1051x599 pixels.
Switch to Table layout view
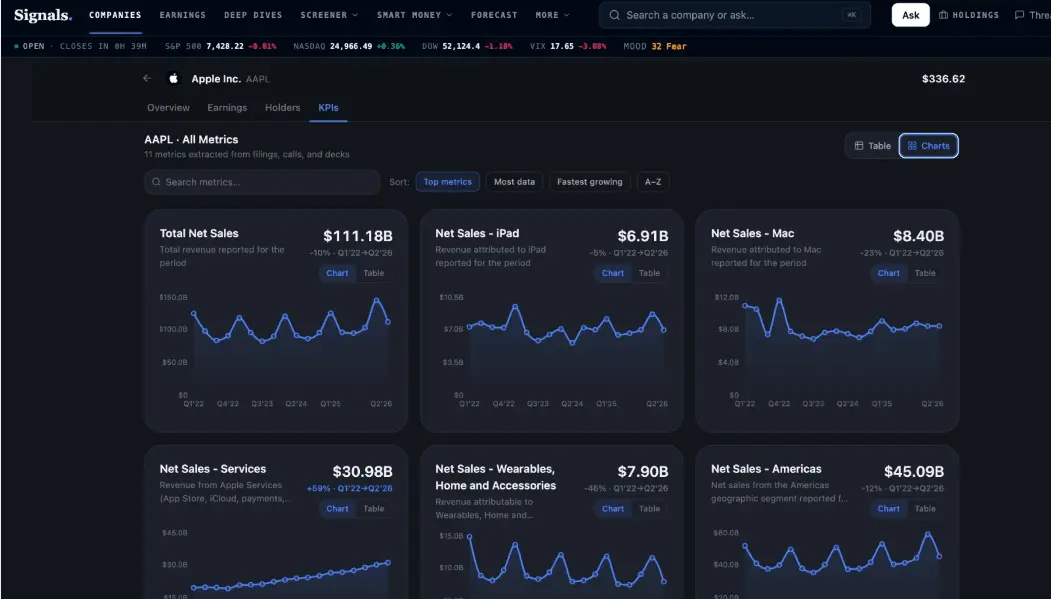click(x=873, y=145)
